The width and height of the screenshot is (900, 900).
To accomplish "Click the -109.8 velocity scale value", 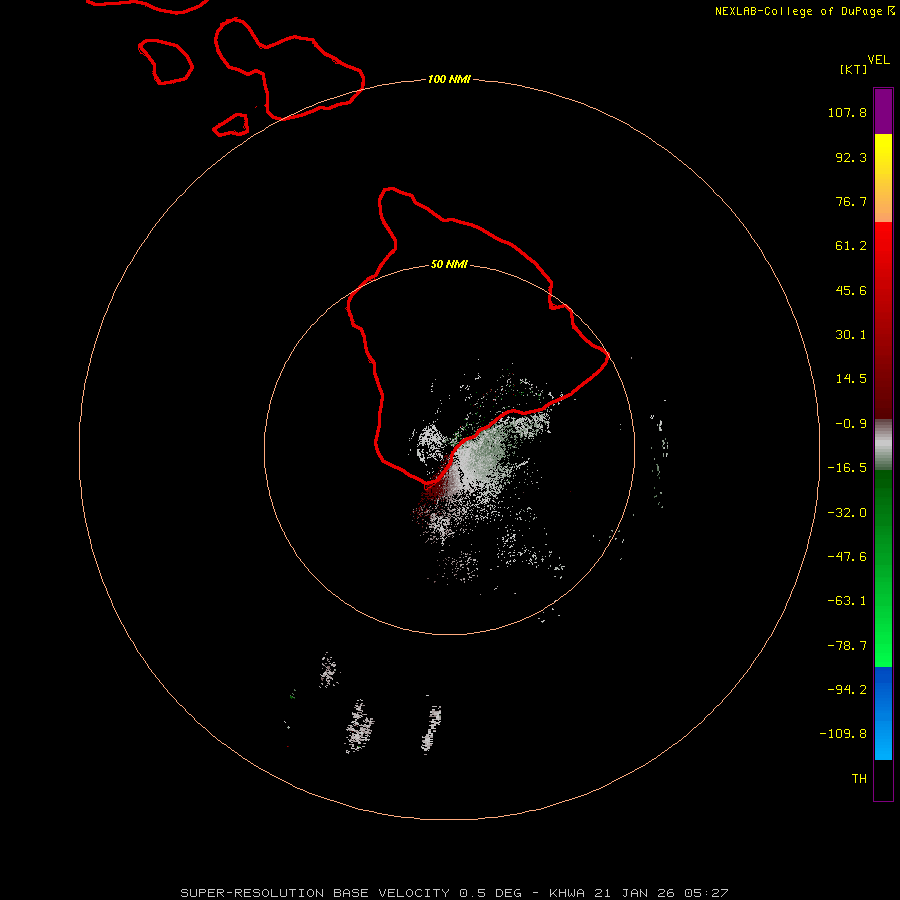I will [843, 734].
